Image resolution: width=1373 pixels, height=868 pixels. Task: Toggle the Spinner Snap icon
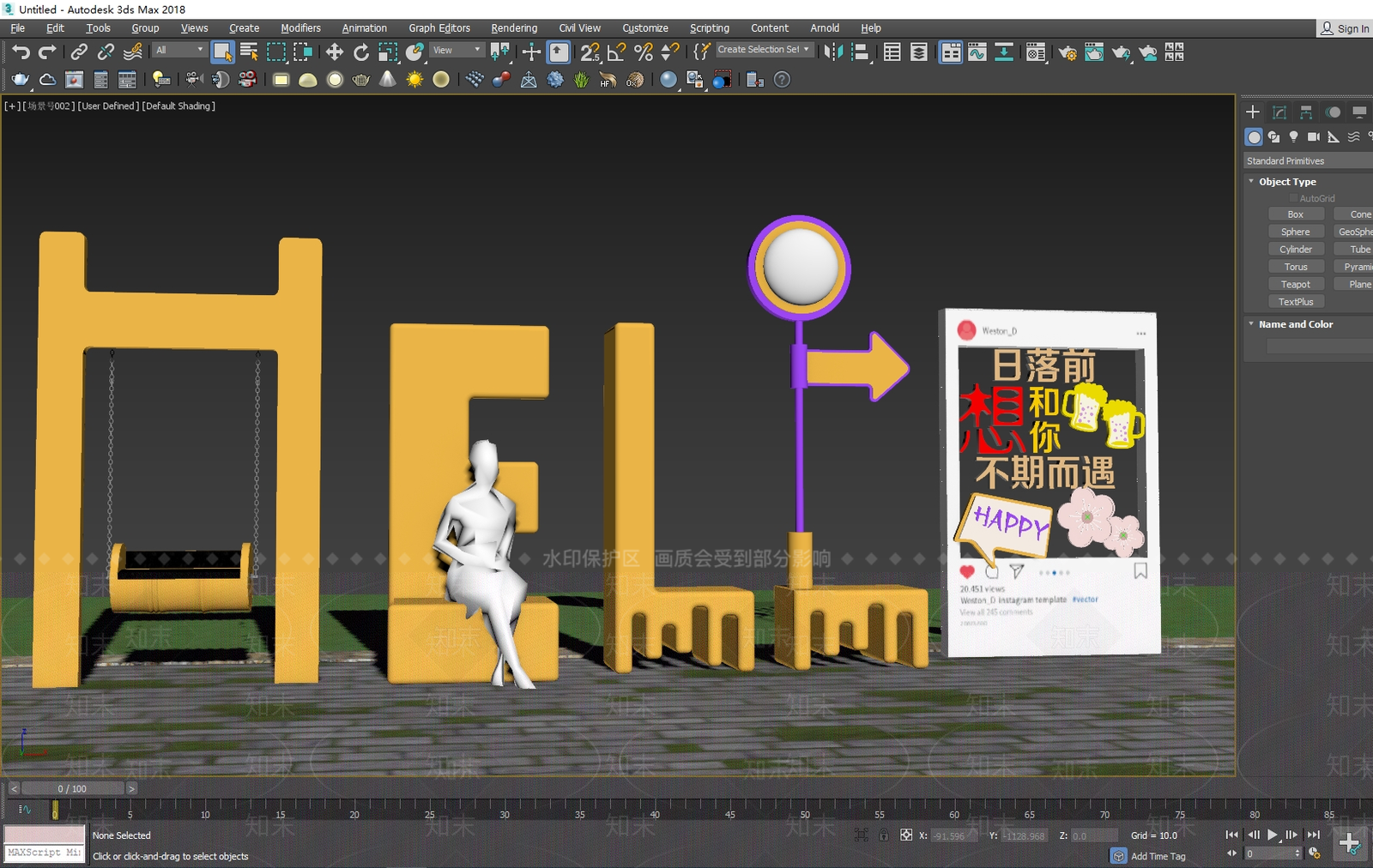(670, 52)
